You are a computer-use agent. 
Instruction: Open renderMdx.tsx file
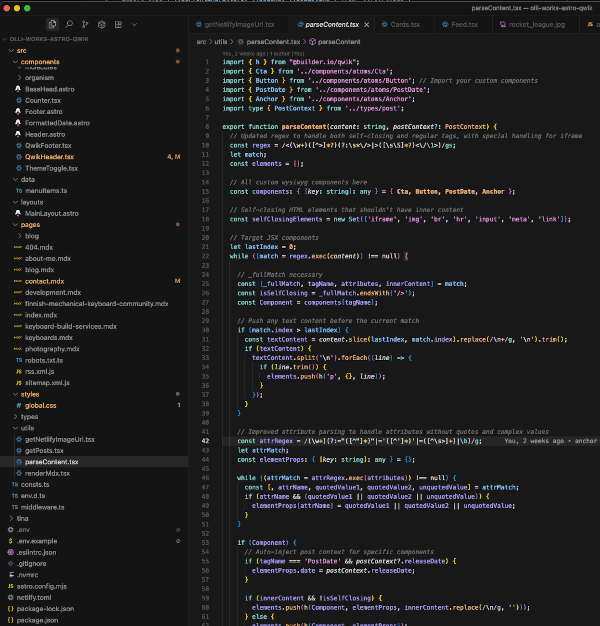click(47, 473)
